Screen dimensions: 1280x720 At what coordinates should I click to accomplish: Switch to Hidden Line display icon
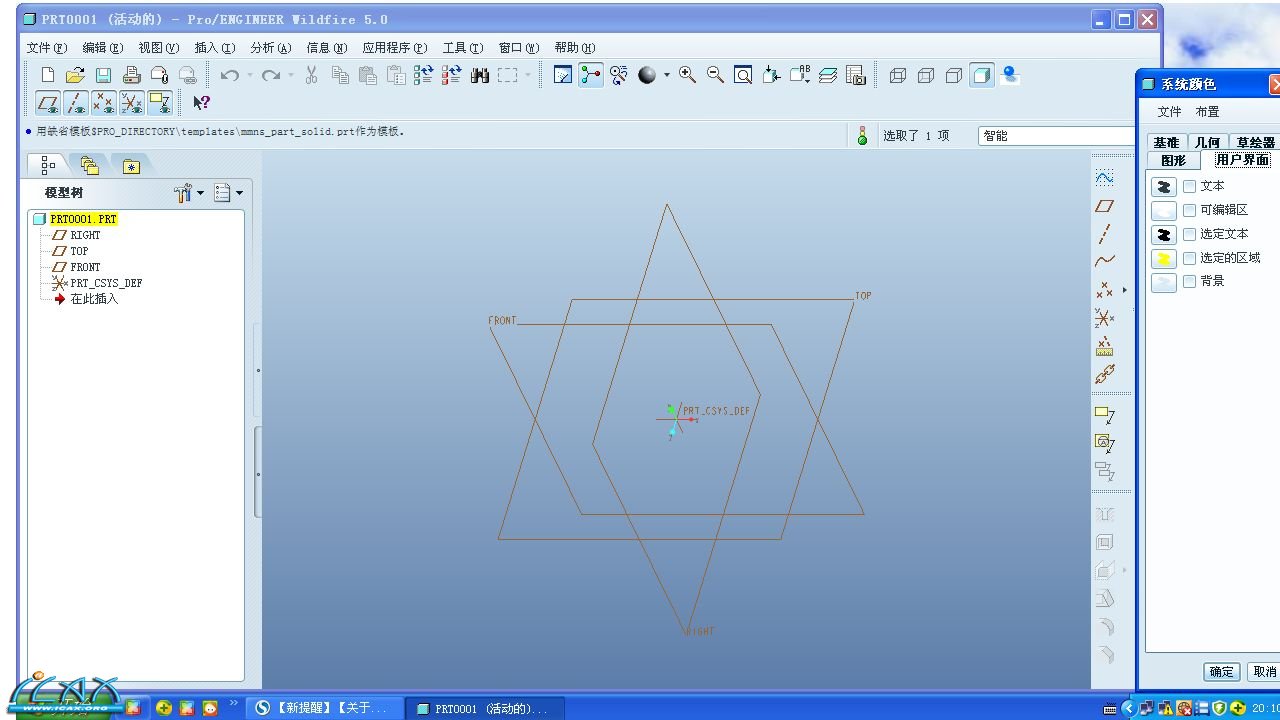coord(926,75)
